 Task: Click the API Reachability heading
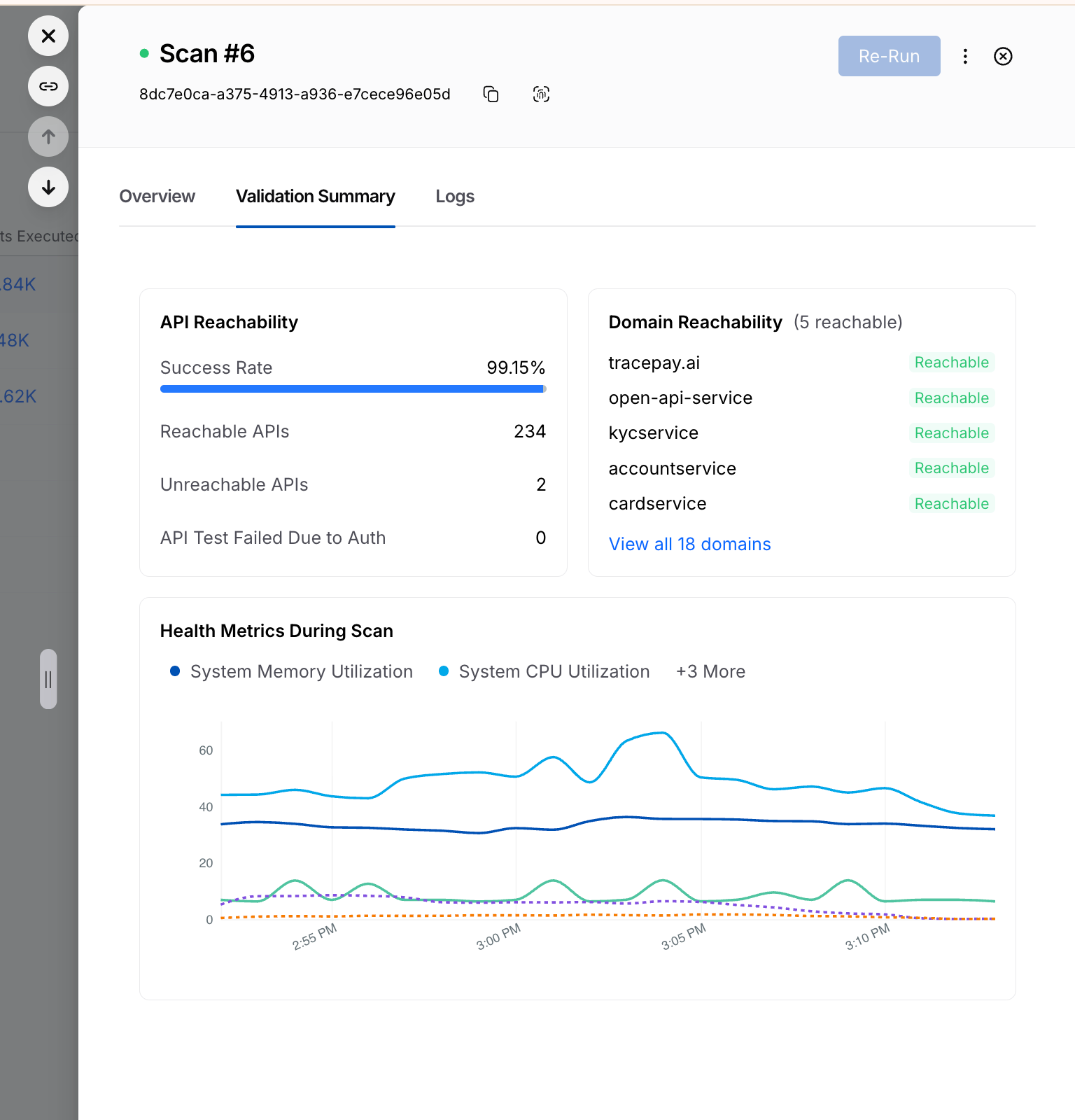229,322
